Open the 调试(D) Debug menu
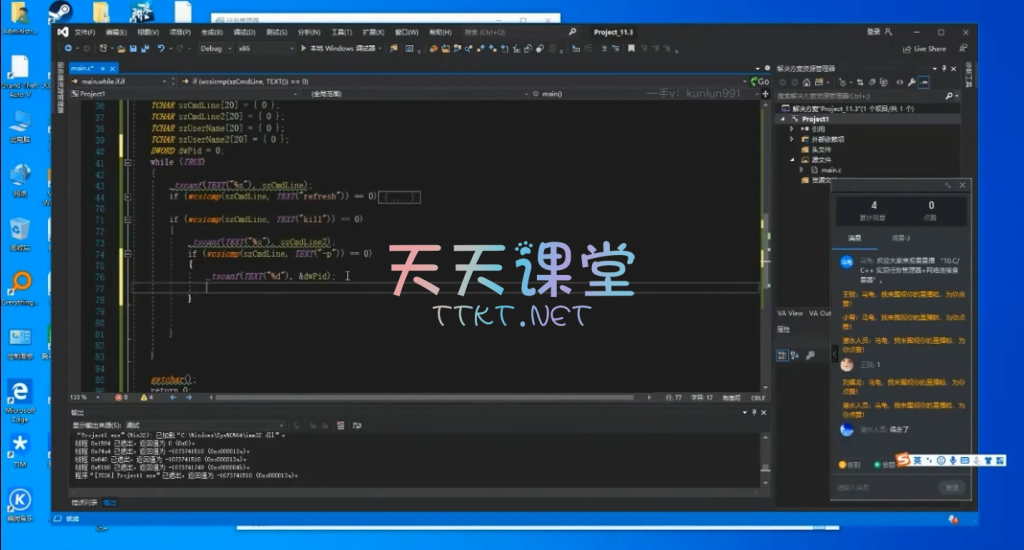Viewport: 1024px width, 550px height. (x=242, y=32)
